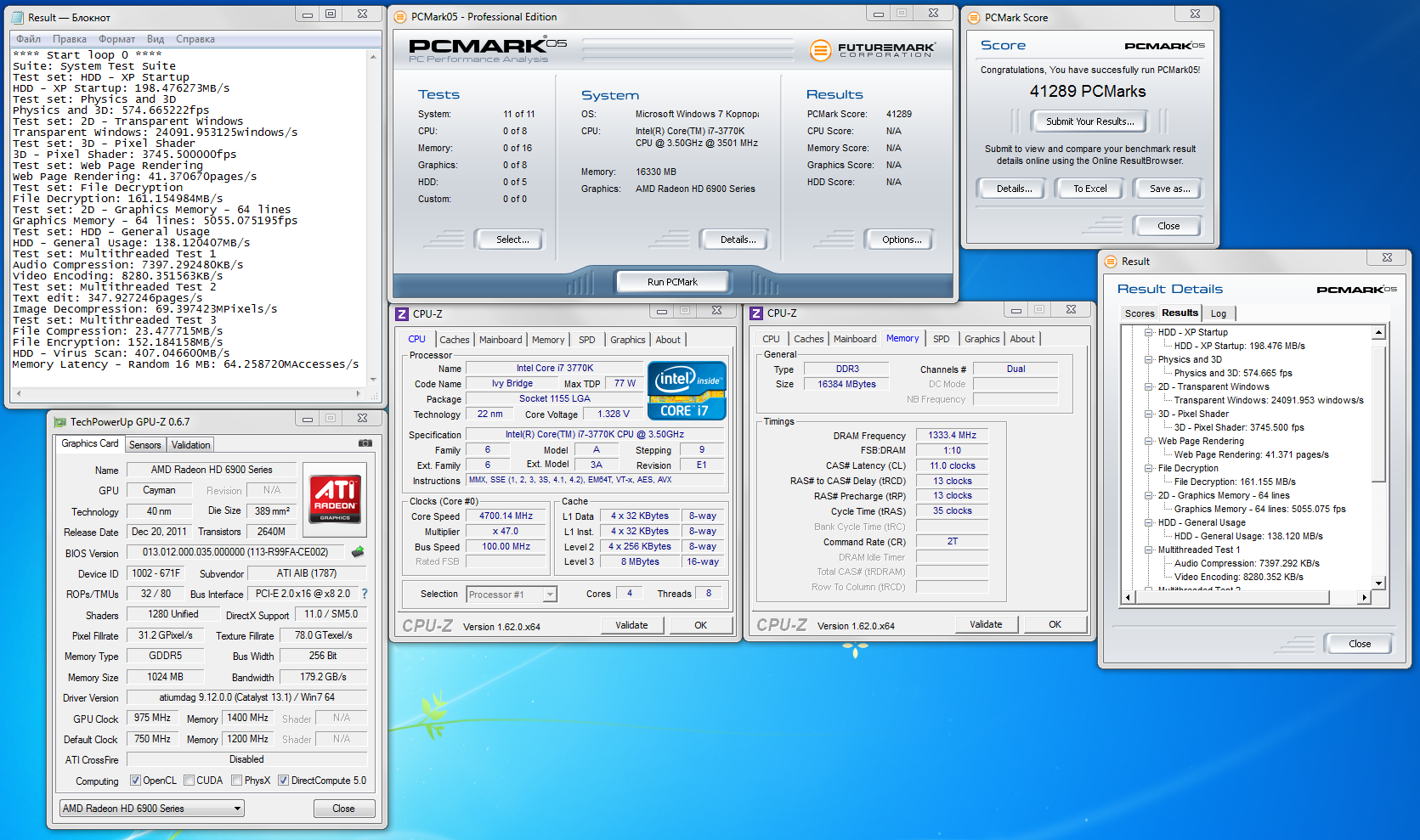1420x840 pixels.
Task: Click the Result tree vertical scrollbar
Action: [x=1379, y=457]
